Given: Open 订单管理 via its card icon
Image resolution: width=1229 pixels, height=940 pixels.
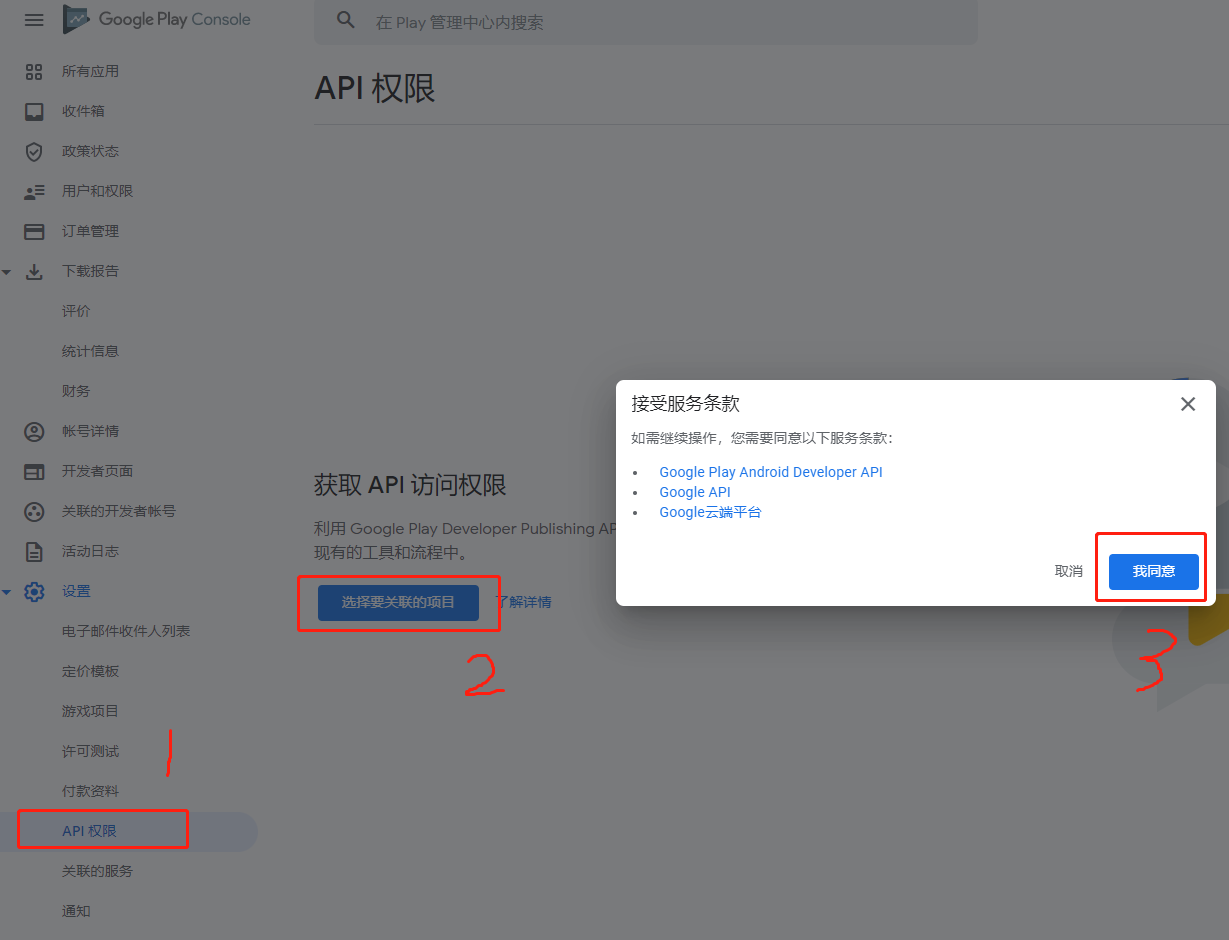Looking at the screenshot, I should [34, 231].
